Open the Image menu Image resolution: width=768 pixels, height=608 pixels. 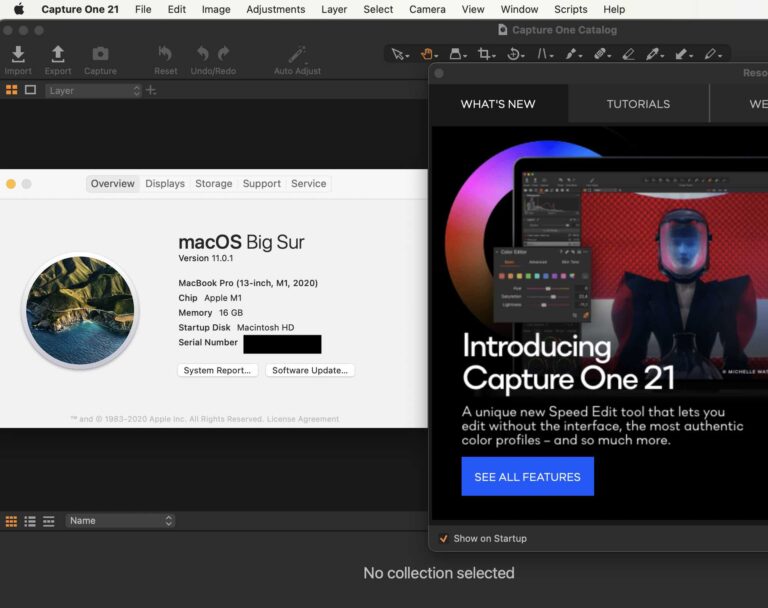pyautogui.click(x=216, y=9)
